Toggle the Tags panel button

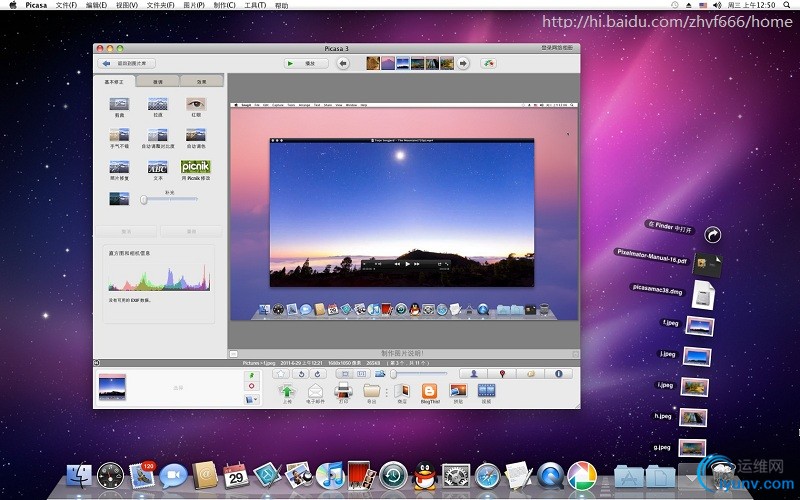click(530, 374)
